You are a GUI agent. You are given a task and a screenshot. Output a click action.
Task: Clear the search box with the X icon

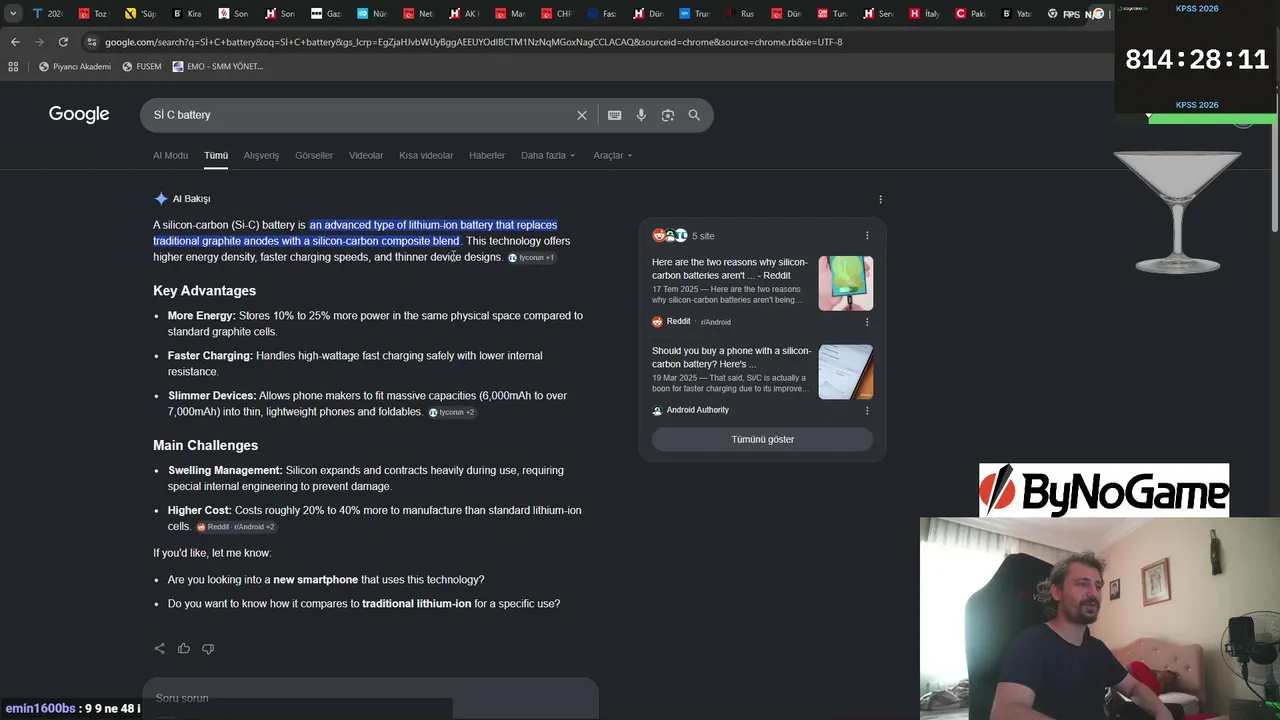pyautogui.click(x=582, y=115)
